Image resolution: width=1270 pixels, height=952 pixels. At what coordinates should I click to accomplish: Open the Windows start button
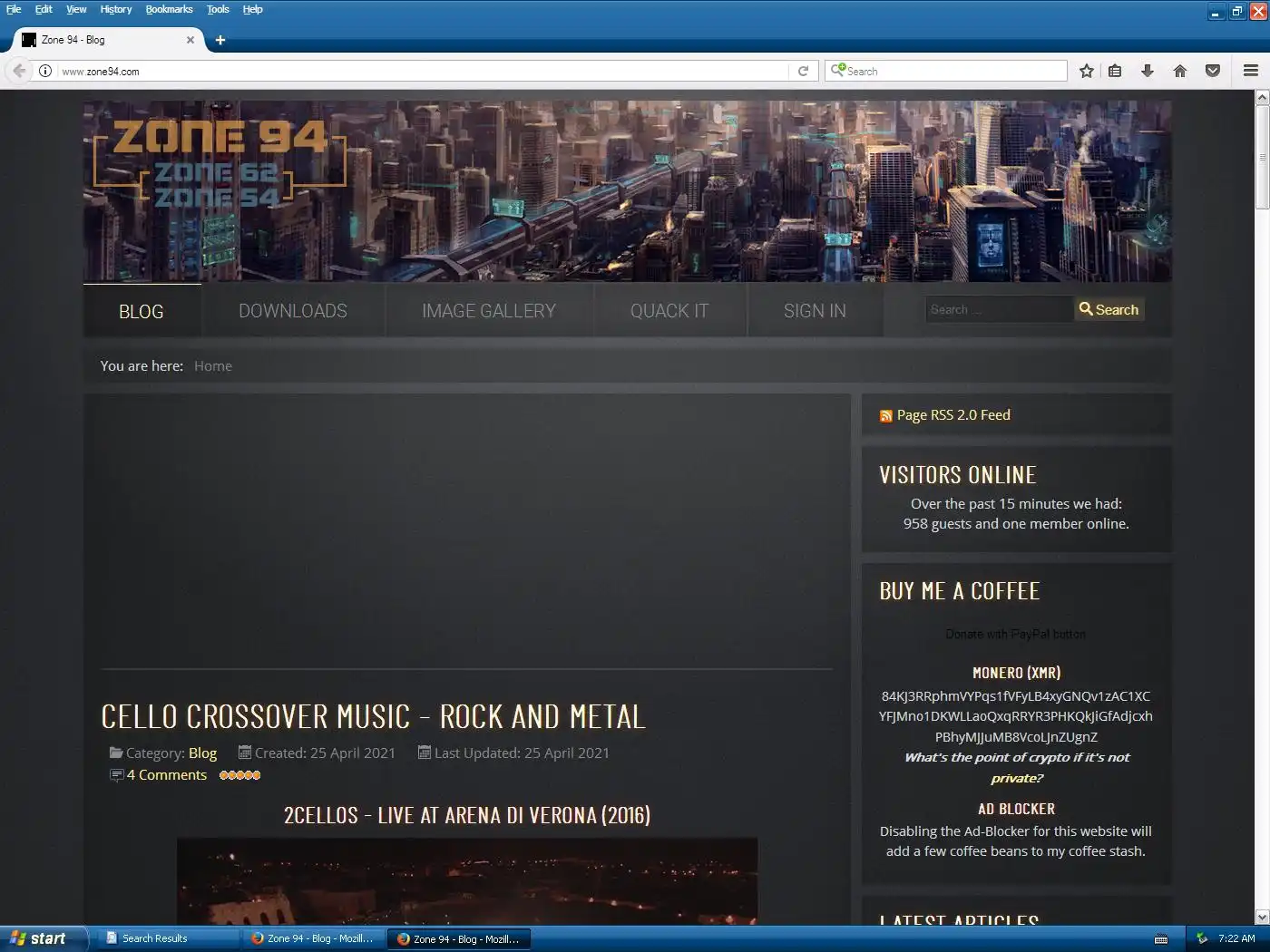coord(44,938)
